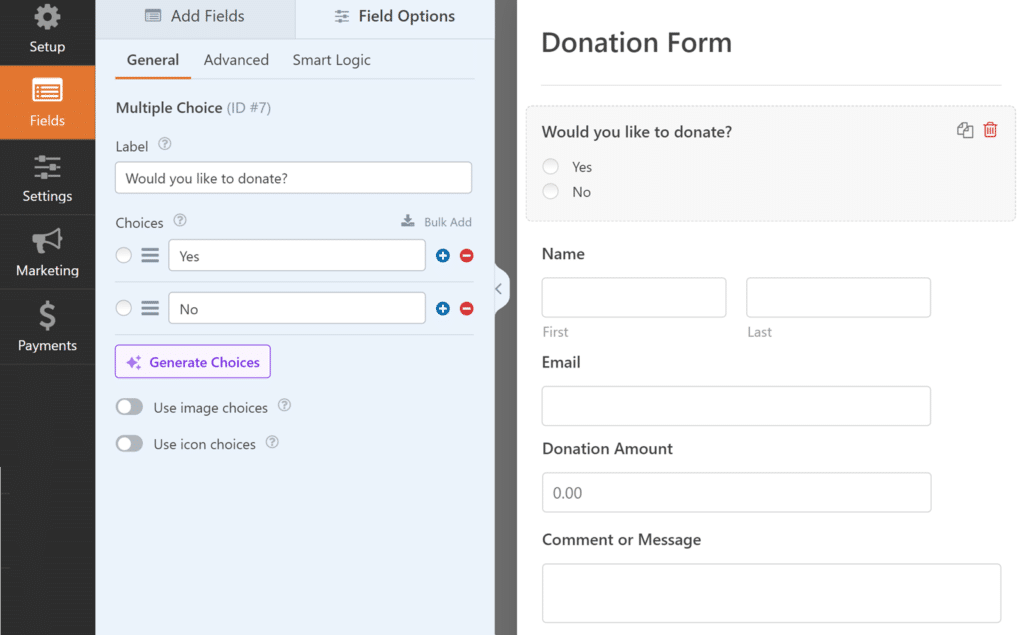The width and height of the screenshot is (1024, 635).
Task: Click the duplicate field icon
Action: point(965,130)
